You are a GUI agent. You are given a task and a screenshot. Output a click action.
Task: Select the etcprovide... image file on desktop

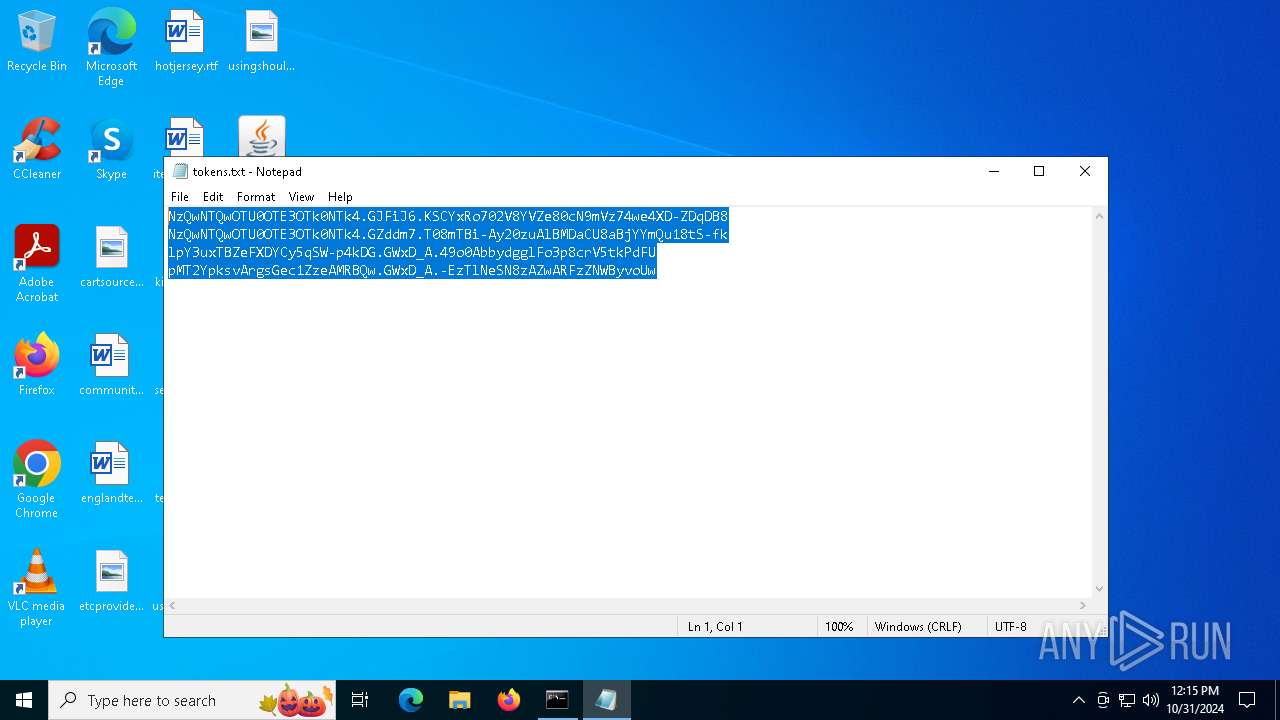pyautogui.click(x=111, y=582)
